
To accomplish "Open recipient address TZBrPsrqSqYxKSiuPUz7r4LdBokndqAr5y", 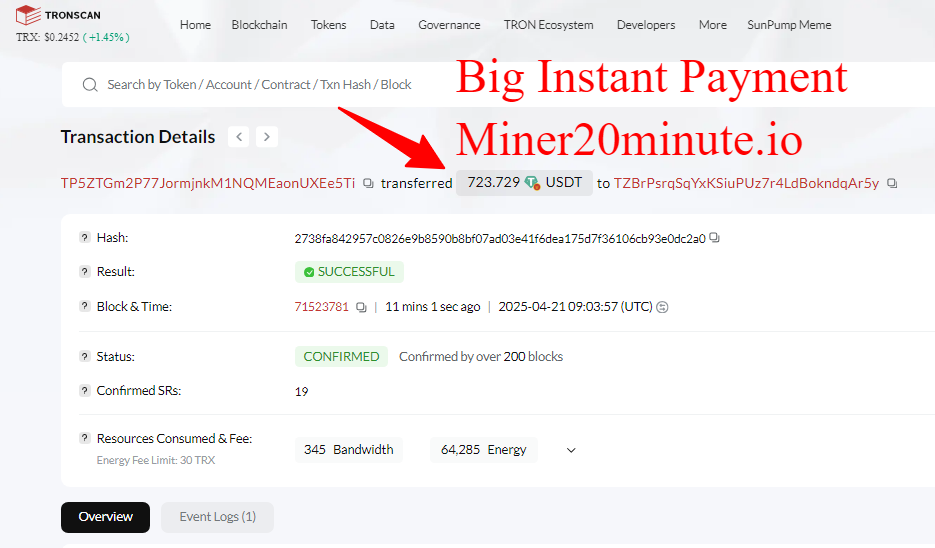I will click(x=747, y=183).
